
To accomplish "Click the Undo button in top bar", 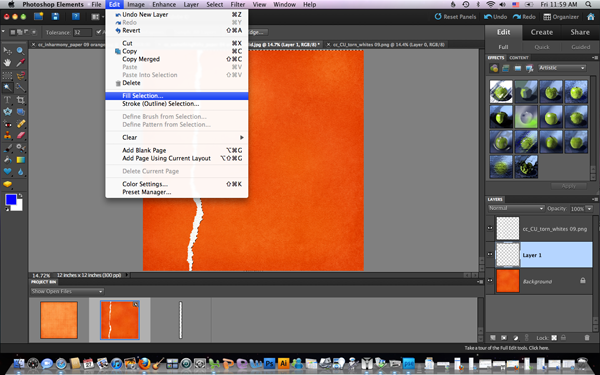I will click(495, 17).
